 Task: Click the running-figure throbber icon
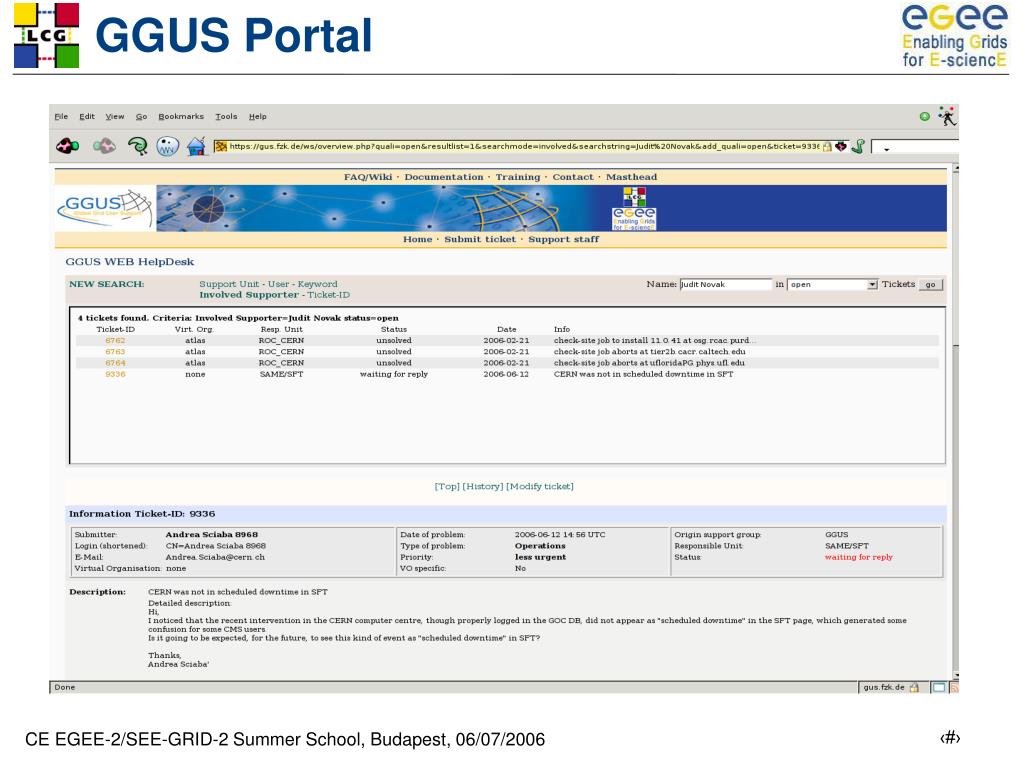coord(947,116)
